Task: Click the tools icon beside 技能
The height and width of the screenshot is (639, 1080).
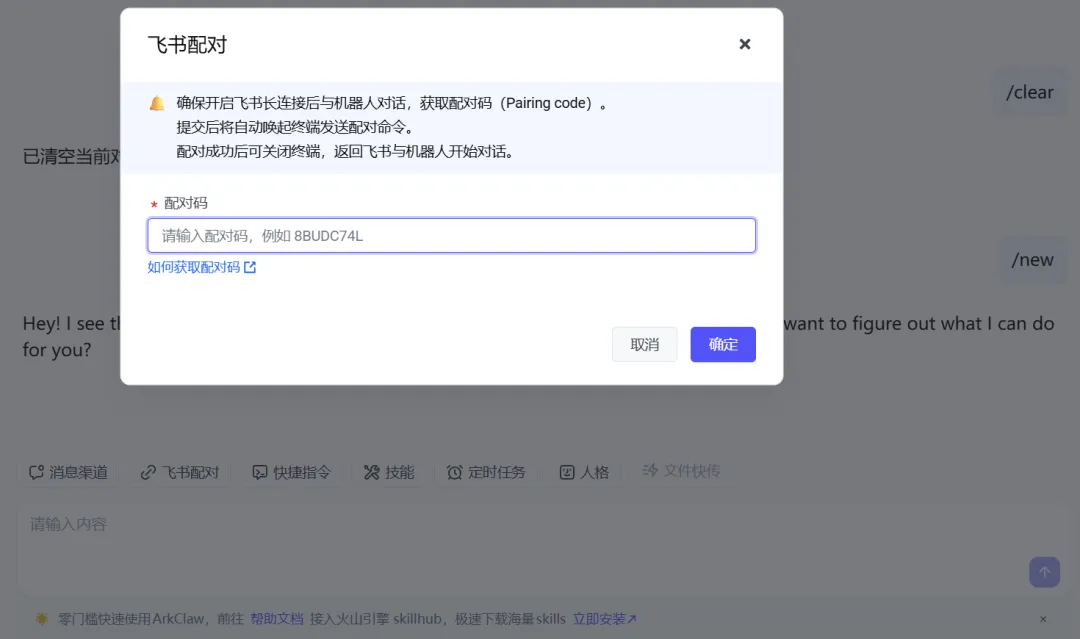Action: pyautogui.click(x=372, y=472)
